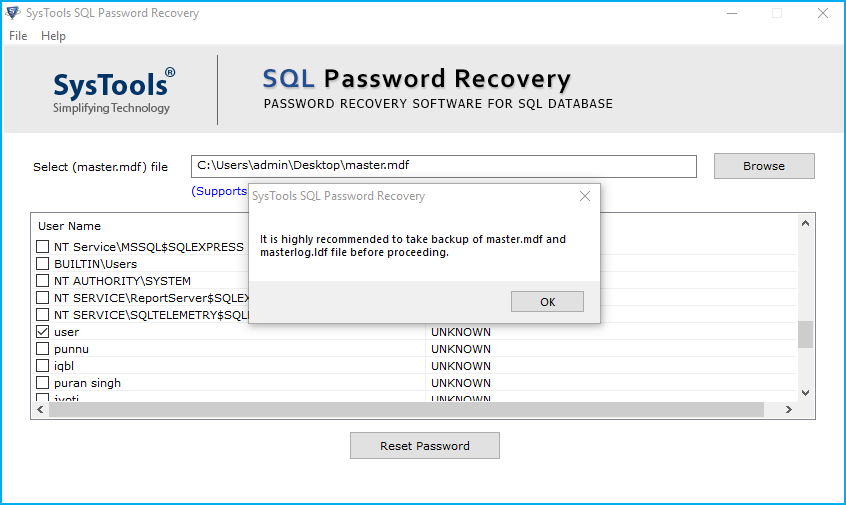This screenshot has height=505, width=846.
Task: Check the NT SERVICE\ReportServer checkbox
Action: 43,298
